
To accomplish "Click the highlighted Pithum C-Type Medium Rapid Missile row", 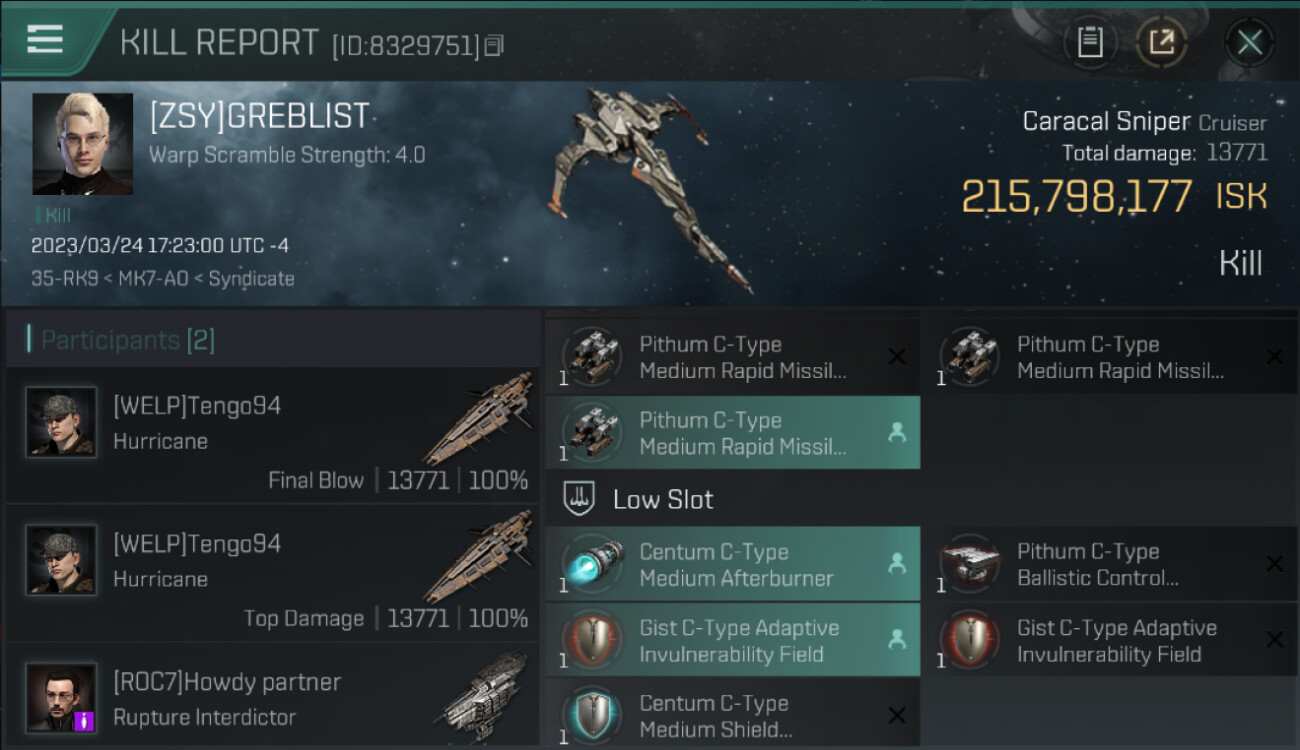I will (x=733, y=433).
